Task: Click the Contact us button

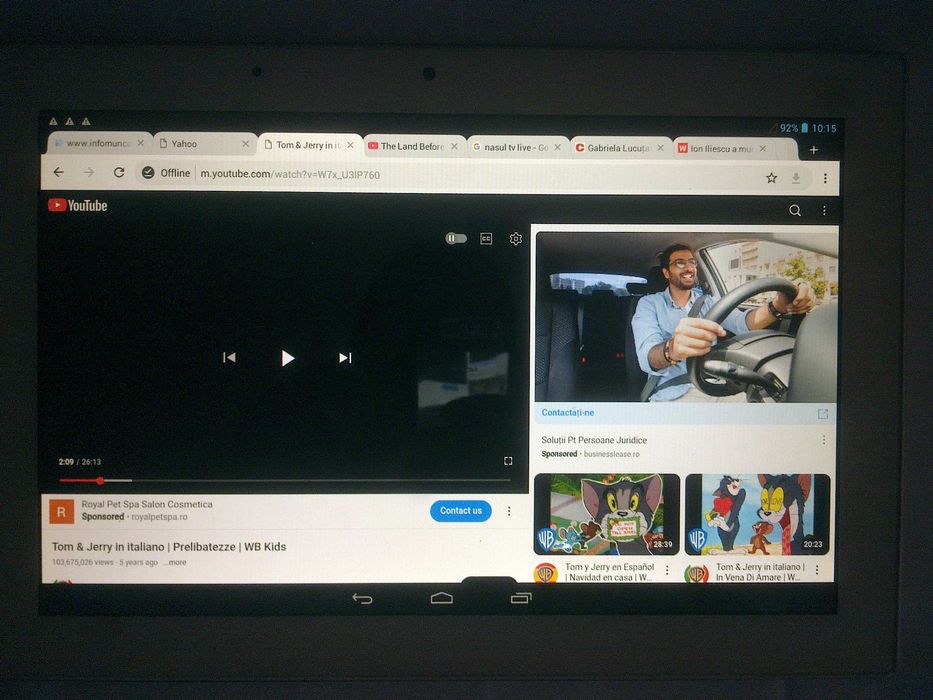Action: coord(461,511)
